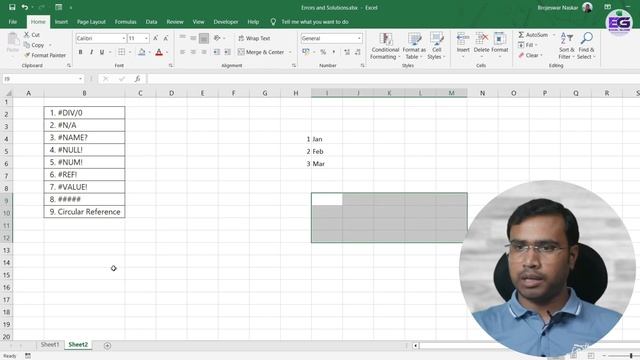Cut the selected cells
Image resolution: width=640 pixels, height=360 pixels.
(32, 35)
